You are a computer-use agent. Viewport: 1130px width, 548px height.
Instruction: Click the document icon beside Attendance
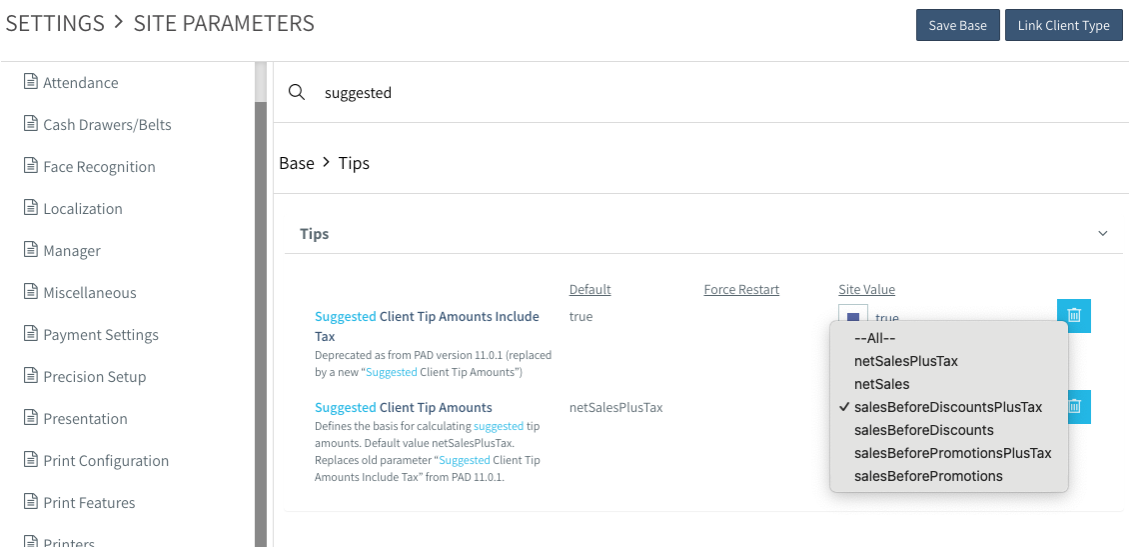click(31, 82)
